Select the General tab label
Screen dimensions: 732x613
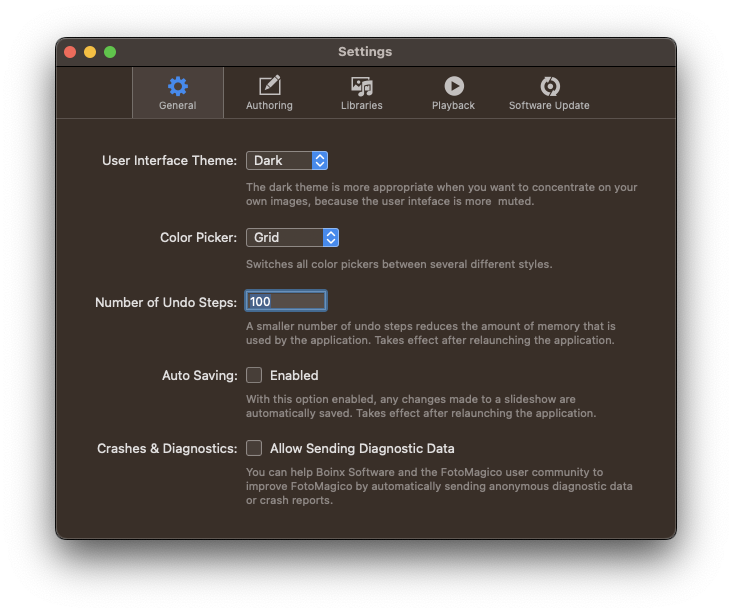pos(177,106)
